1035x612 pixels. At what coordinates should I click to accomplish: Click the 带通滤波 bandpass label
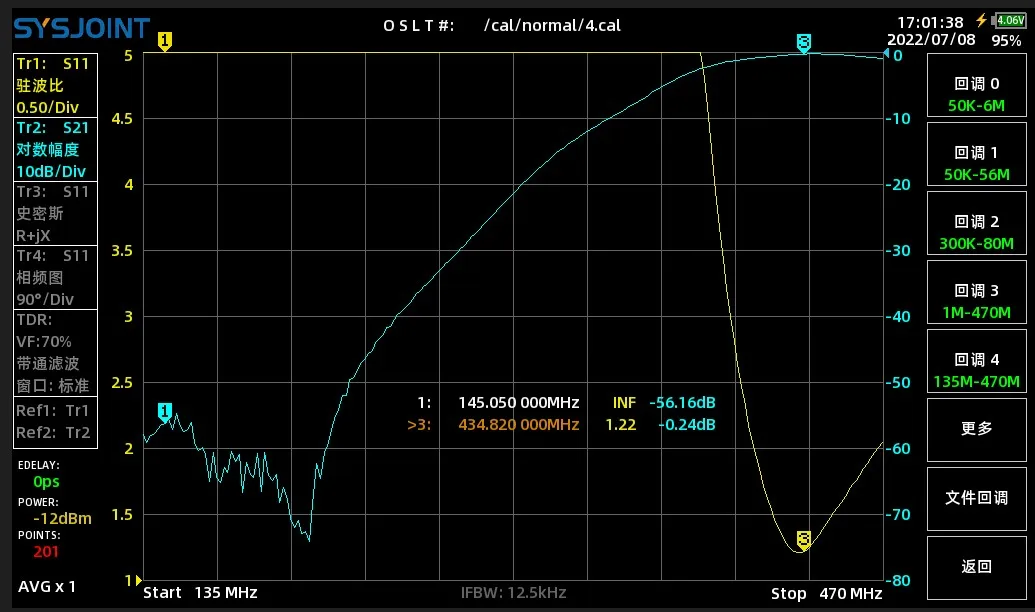48,363
